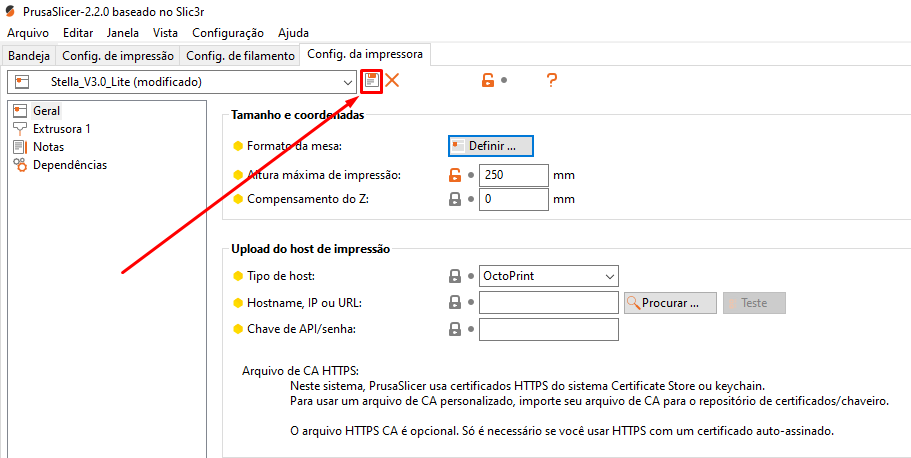Click the 'Tamanho e coordenadas' section heading
This screenshot has width=911, height=458.
297,114
